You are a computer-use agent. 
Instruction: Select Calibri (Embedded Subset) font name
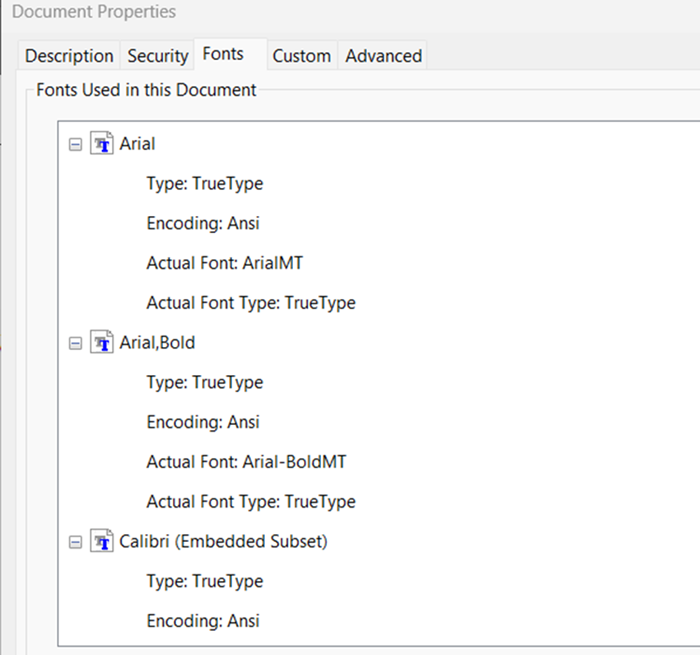[x=223, y=542]
